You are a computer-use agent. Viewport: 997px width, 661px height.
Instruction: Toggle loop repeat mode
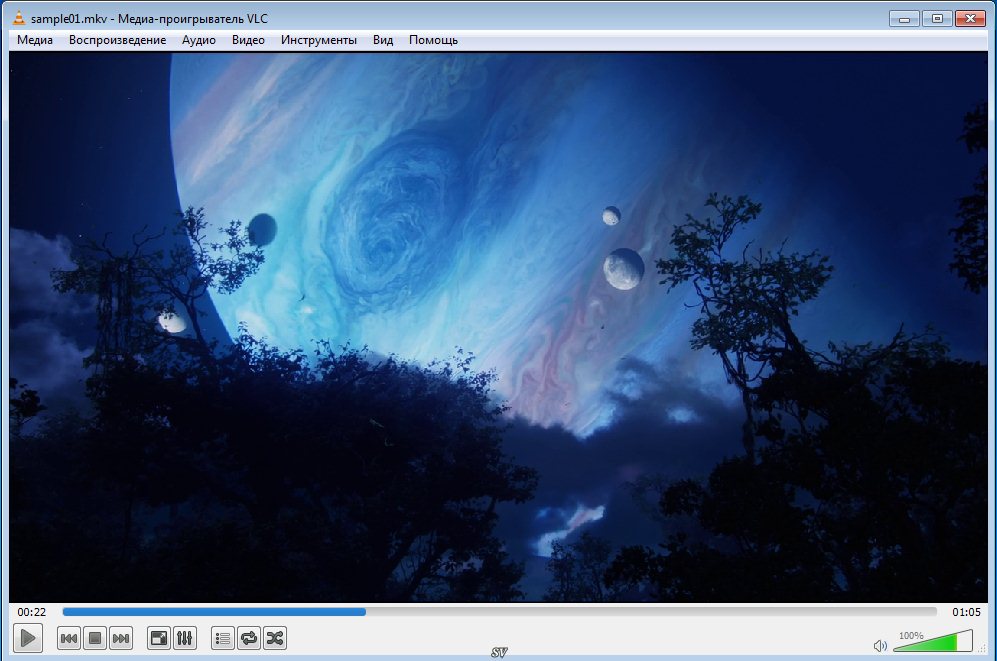[x=249, y=638]
